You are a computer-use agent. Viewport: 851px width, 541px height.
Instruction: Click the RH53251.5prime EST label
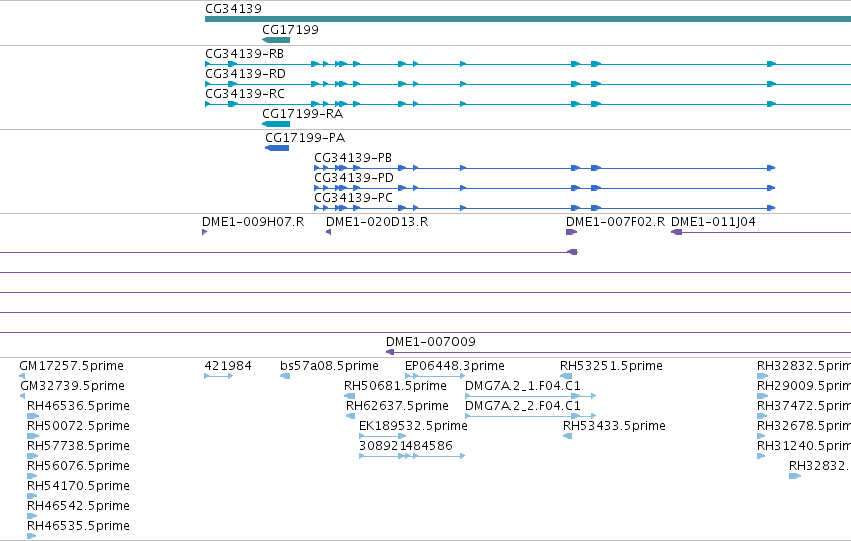[x=611, y=366]
